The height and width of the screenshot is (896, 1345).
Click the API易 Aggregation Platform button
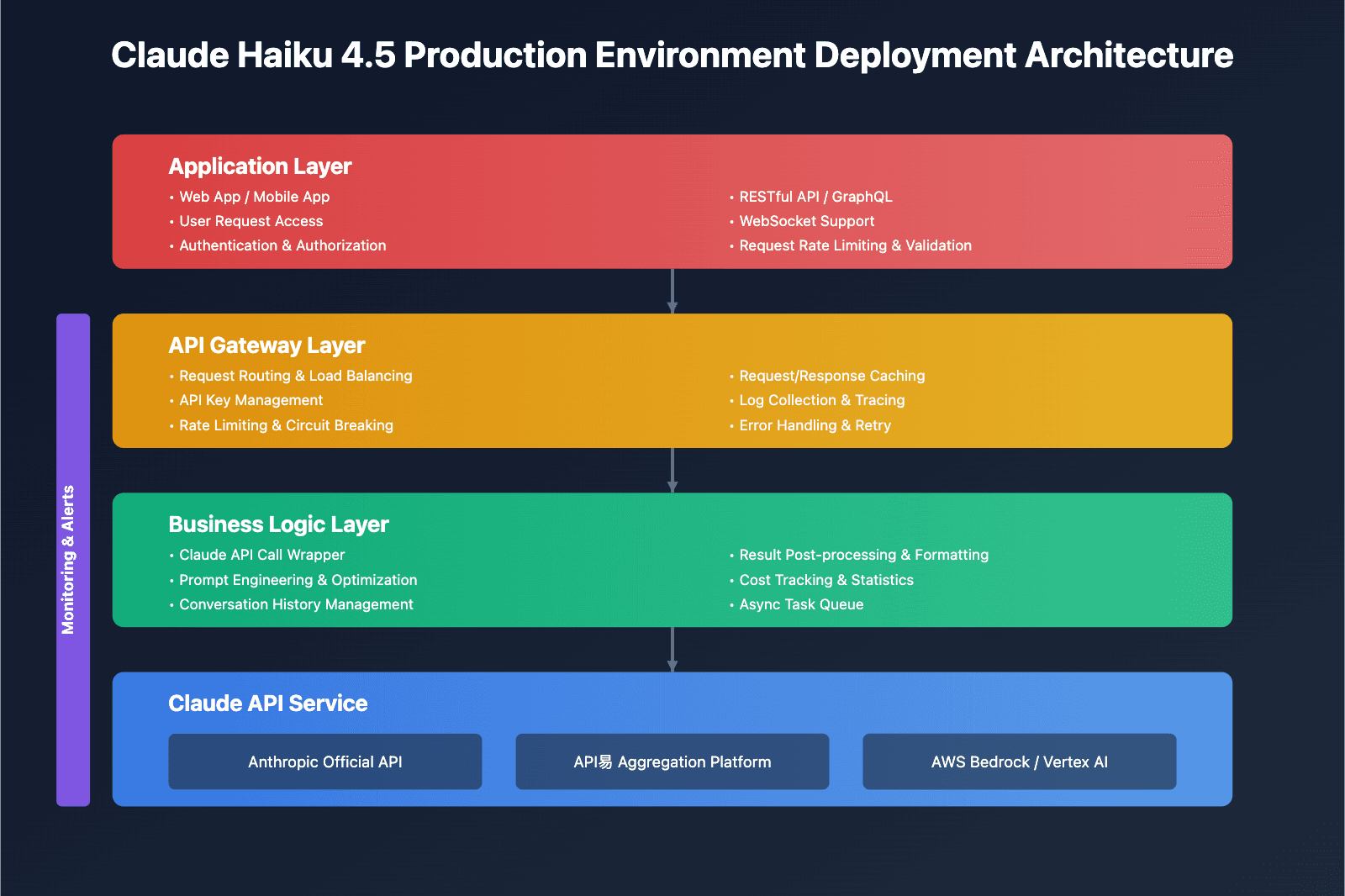point(672,762)
